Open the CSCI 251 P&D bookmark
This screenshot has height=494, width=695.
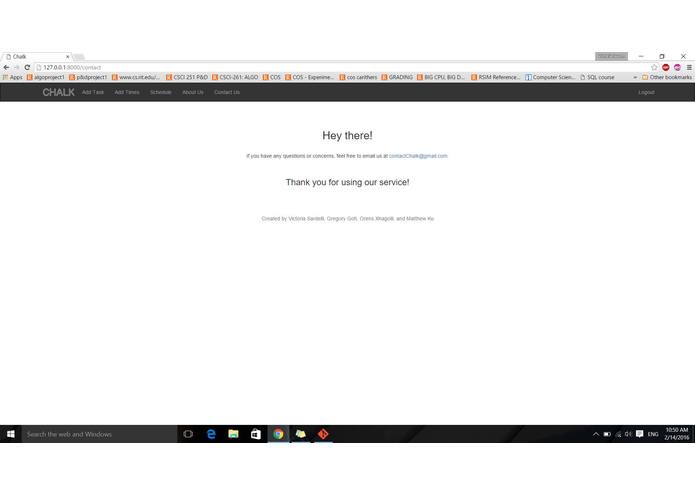tap(187, 77)
